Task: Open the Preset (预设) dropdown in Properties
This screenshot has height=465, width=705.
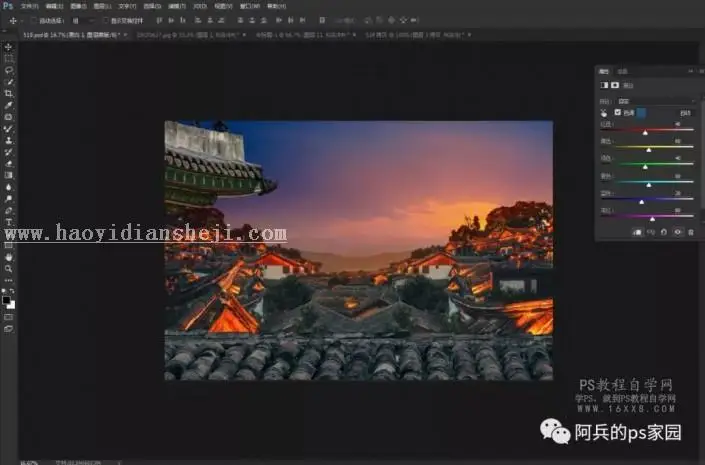Action: point(657,101)
